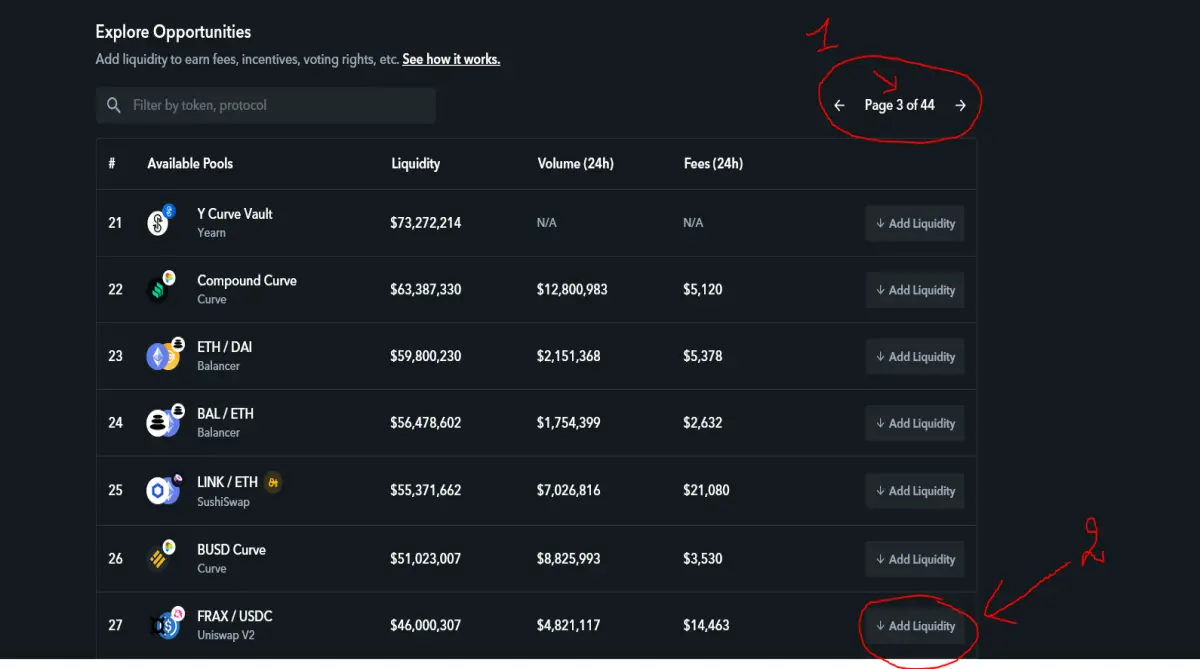Screen dimensions: 1200x669
Task: Click the $12,800,983 volume value
Action: tap(572, 290)
